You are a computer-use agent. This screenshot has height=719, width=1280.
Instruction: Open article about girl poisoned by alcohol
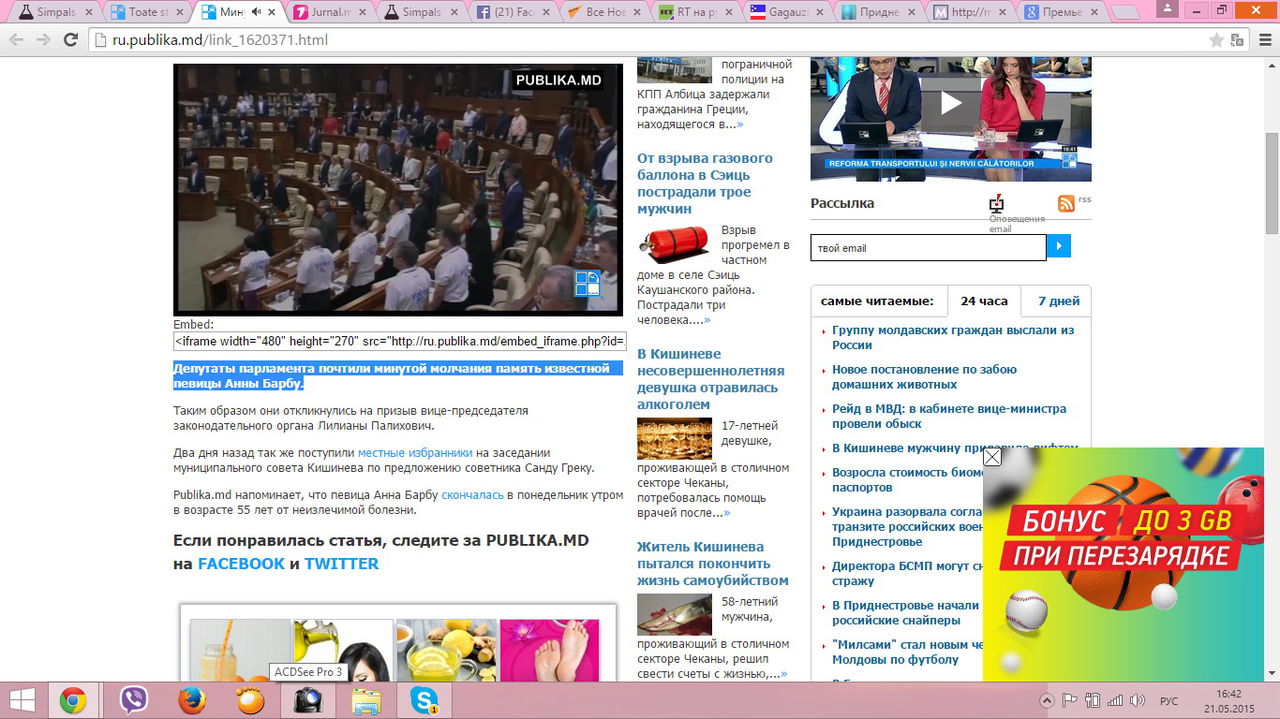click(711, 379)
